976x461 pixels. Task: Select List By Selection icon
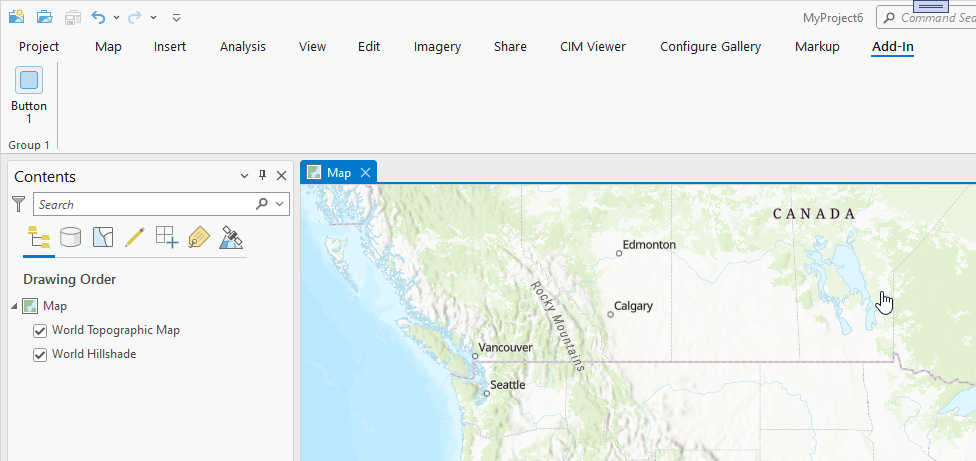tap(103, 237)
